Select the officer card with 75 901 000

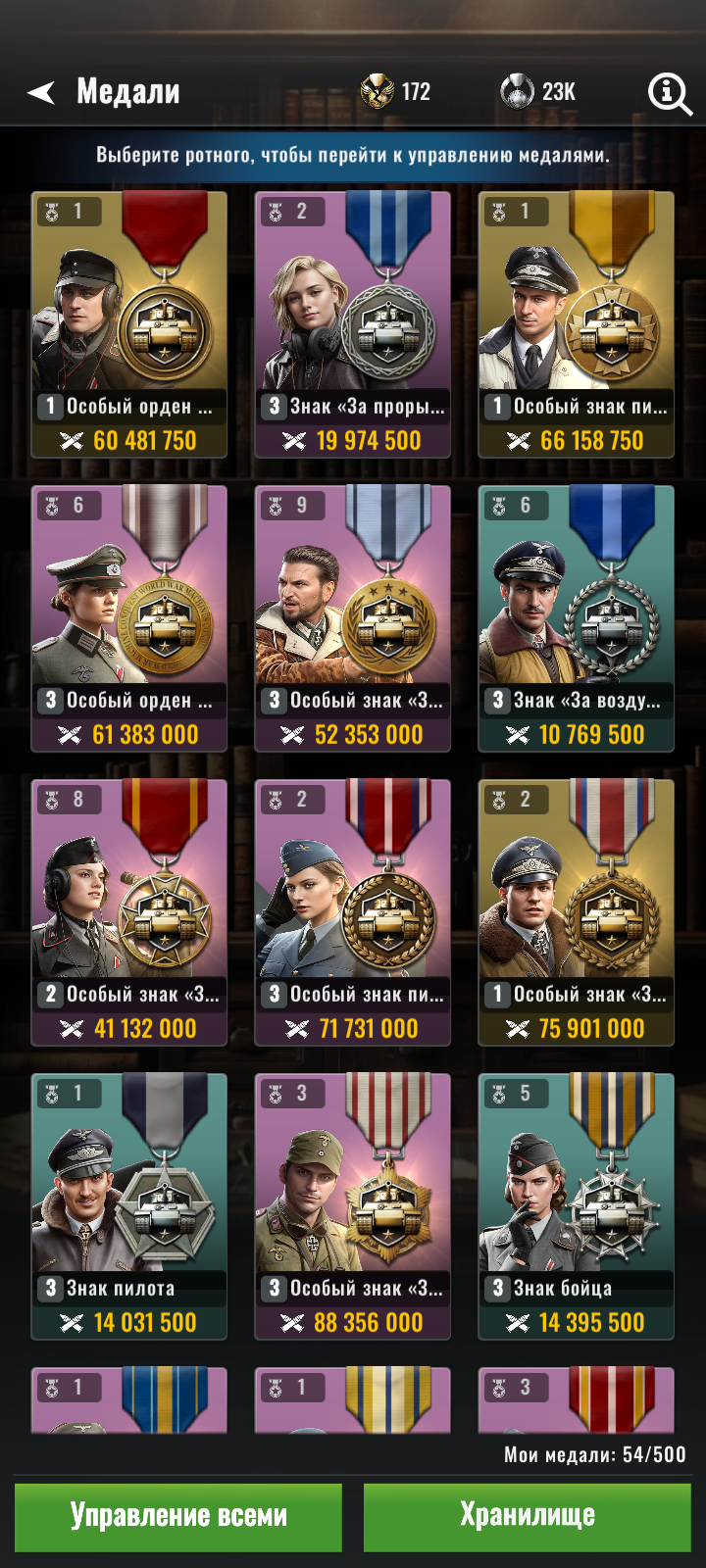(577, 912)
